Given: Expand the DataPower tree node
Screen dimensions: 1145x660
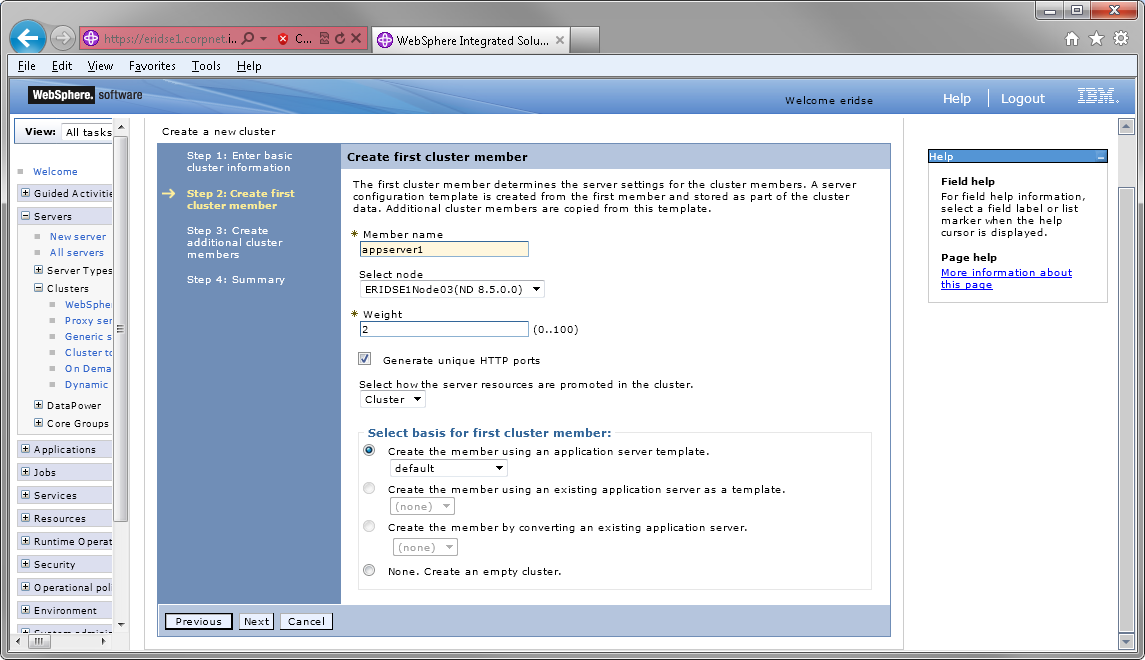Looking at the screenshot, I should tap(39, 404).
